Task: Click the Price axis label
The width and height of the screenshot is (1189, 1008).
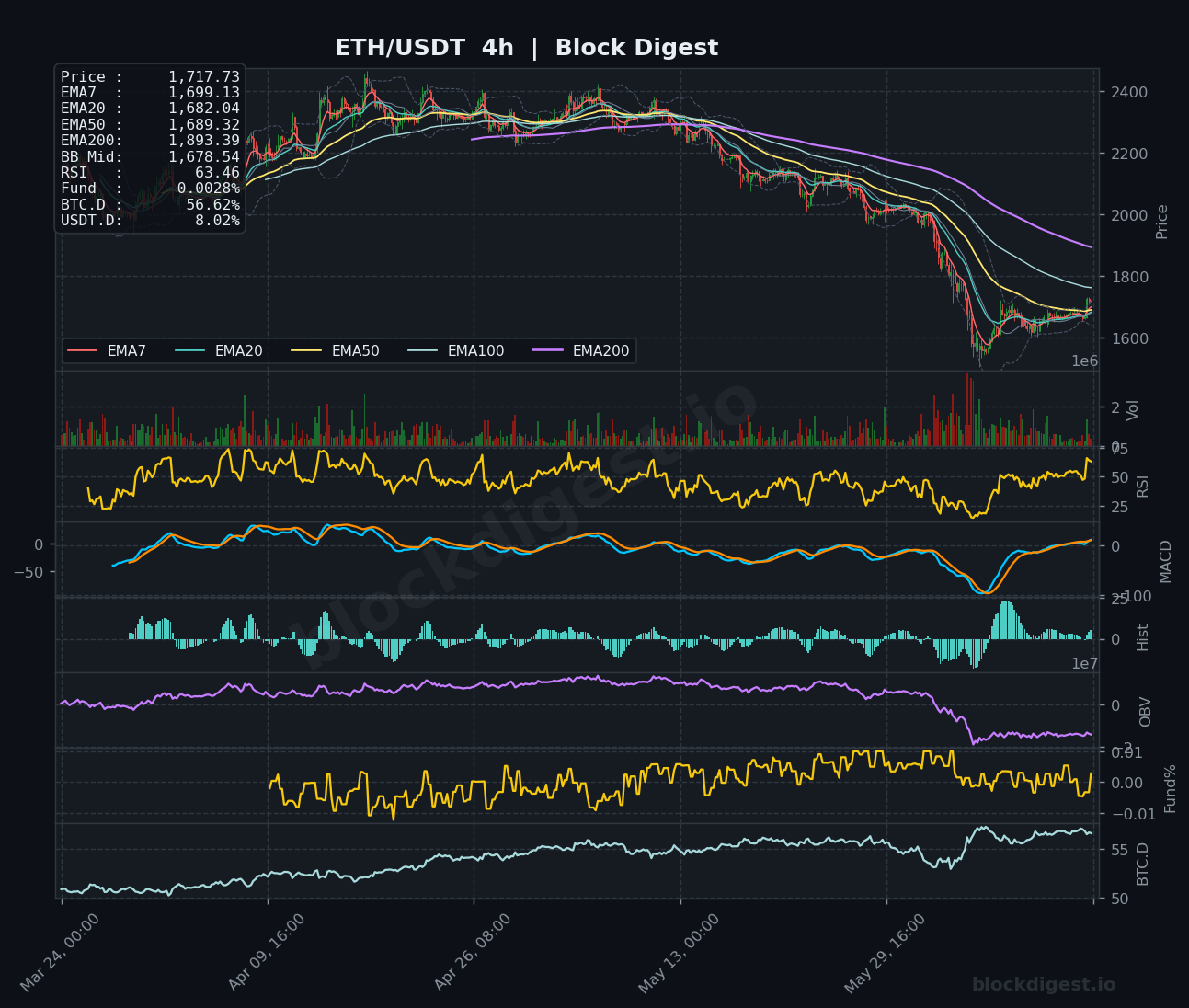Action: coord(1162,222)
